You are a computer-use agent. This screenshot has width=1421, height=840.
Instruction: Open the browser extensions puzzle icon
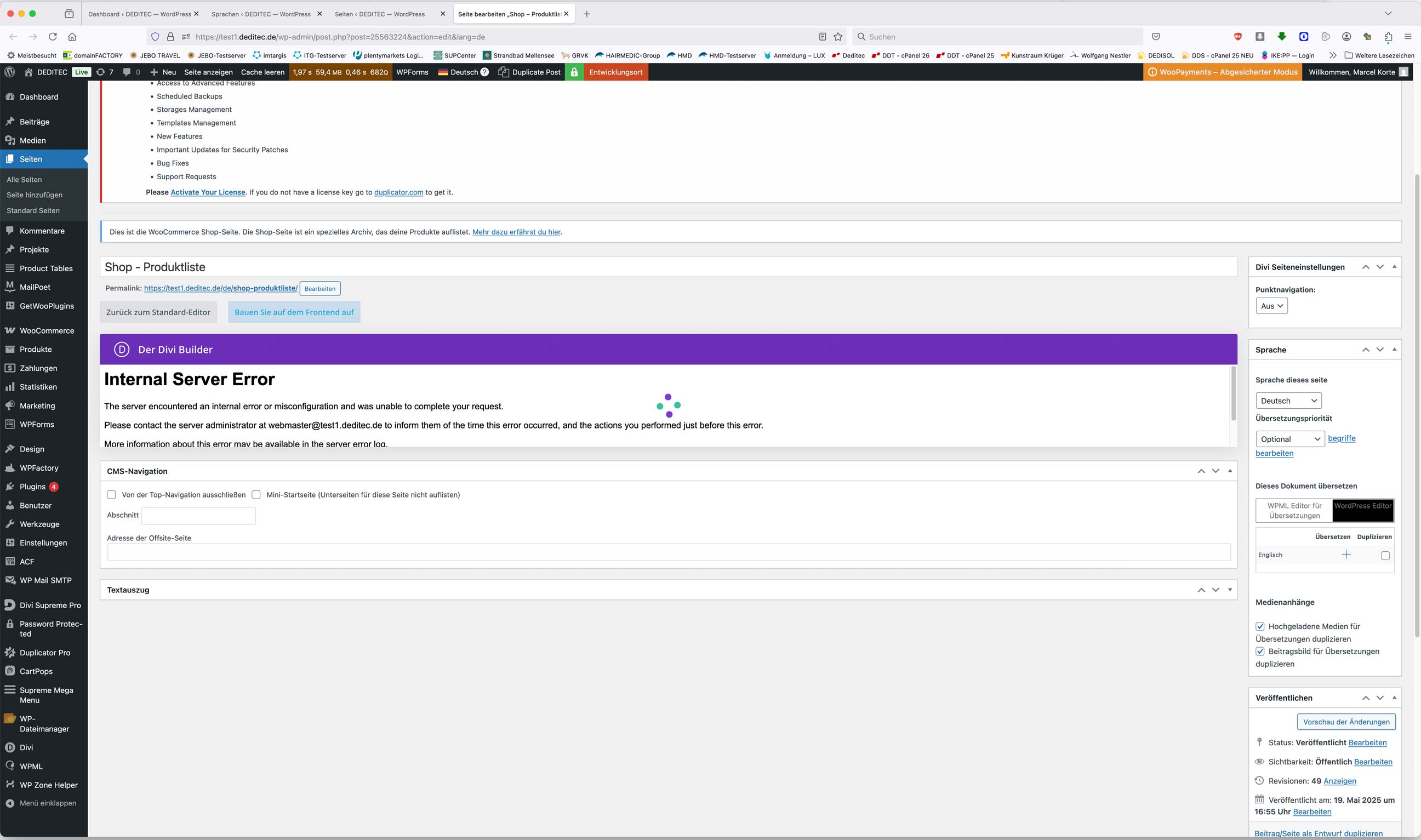click(1388, 37)
